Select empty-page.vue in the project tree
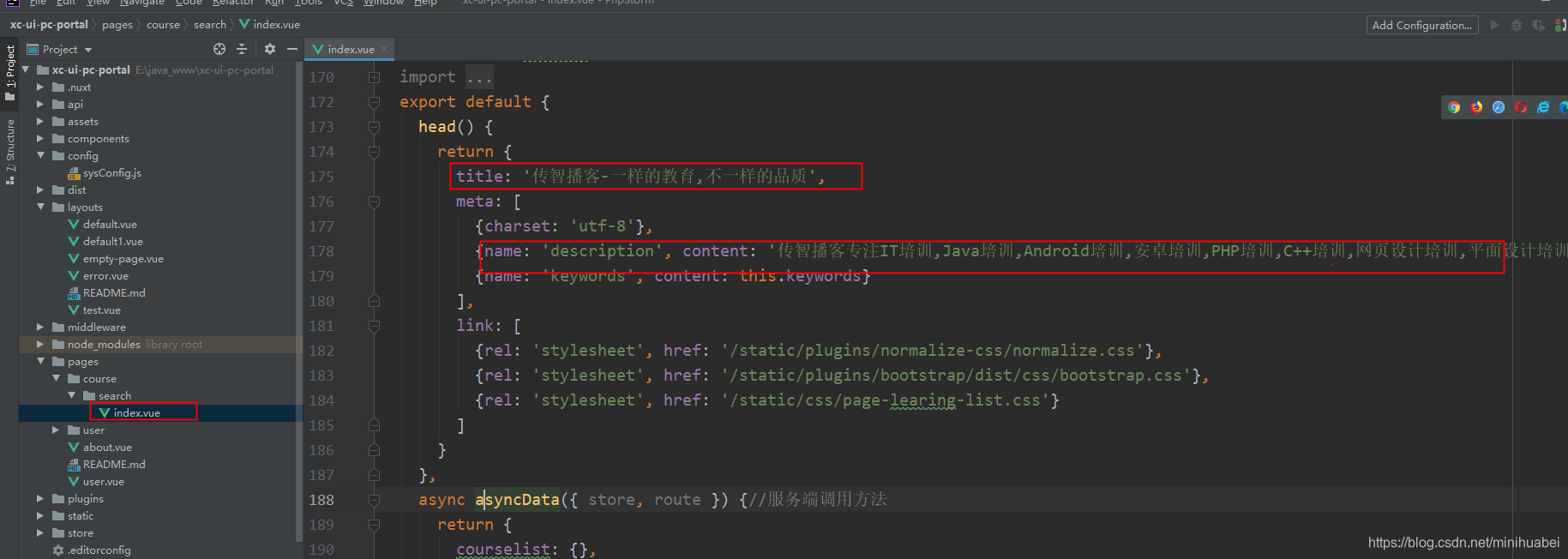The width and height of the screenshot is (1568, 559). pos(116,258)
